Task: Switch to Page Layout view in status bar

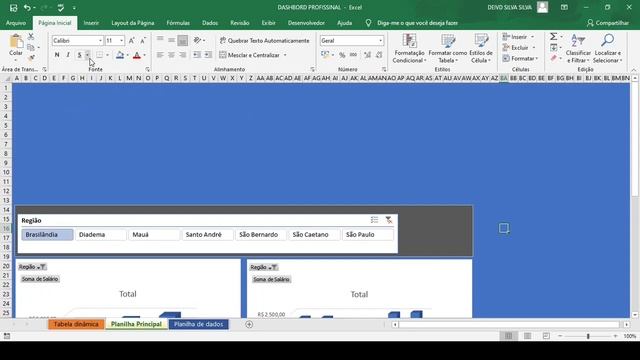Action: coord(527,336)
